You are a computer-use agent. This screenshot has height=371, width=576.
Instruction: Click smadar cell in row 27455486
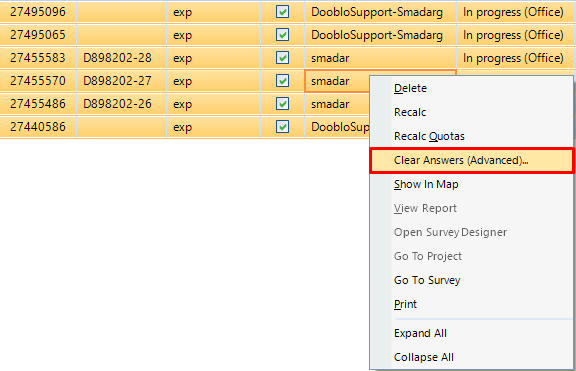click(x=337, y=104)
